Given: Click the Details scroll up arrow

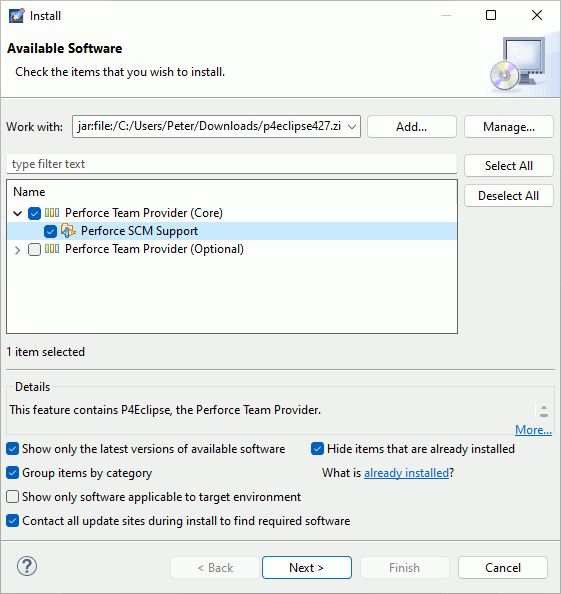Looking at the screenshot, I should tap(544, 408).
